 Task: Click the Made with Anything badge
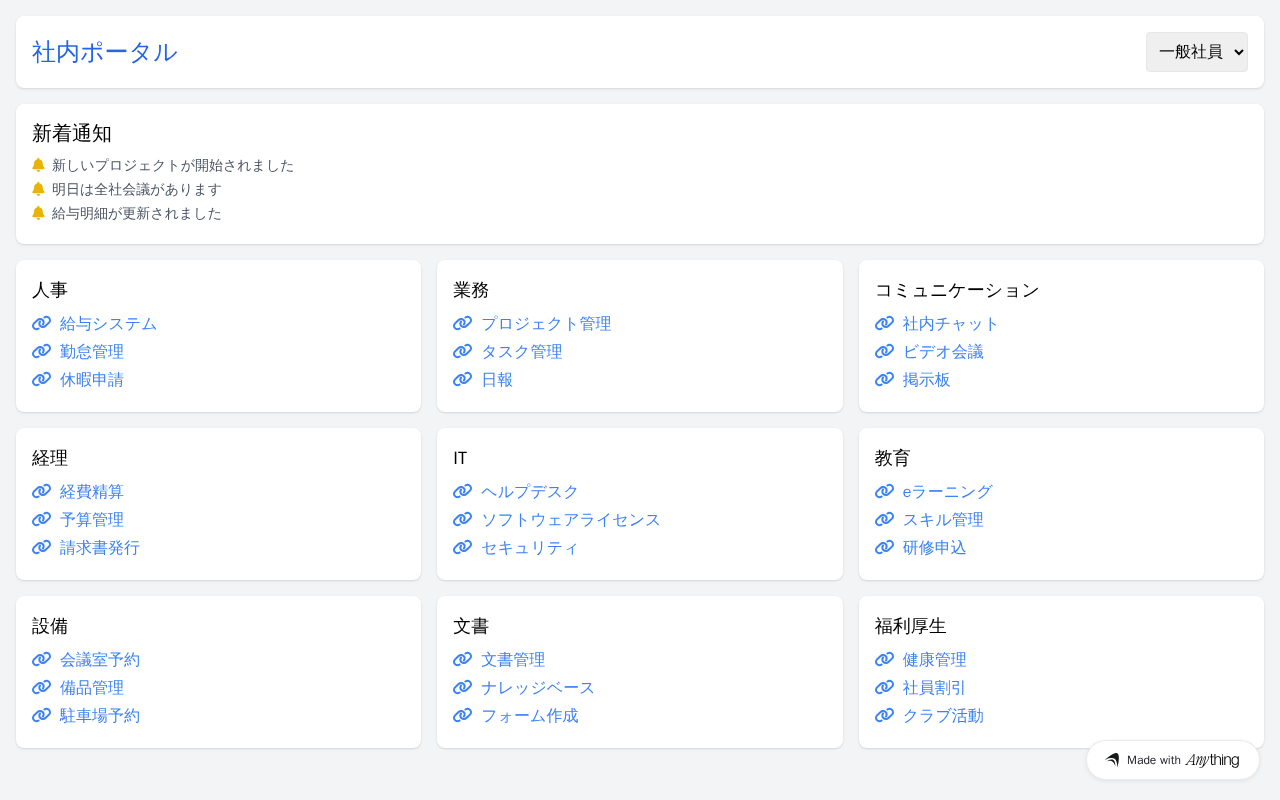[x=1172, y=760]
